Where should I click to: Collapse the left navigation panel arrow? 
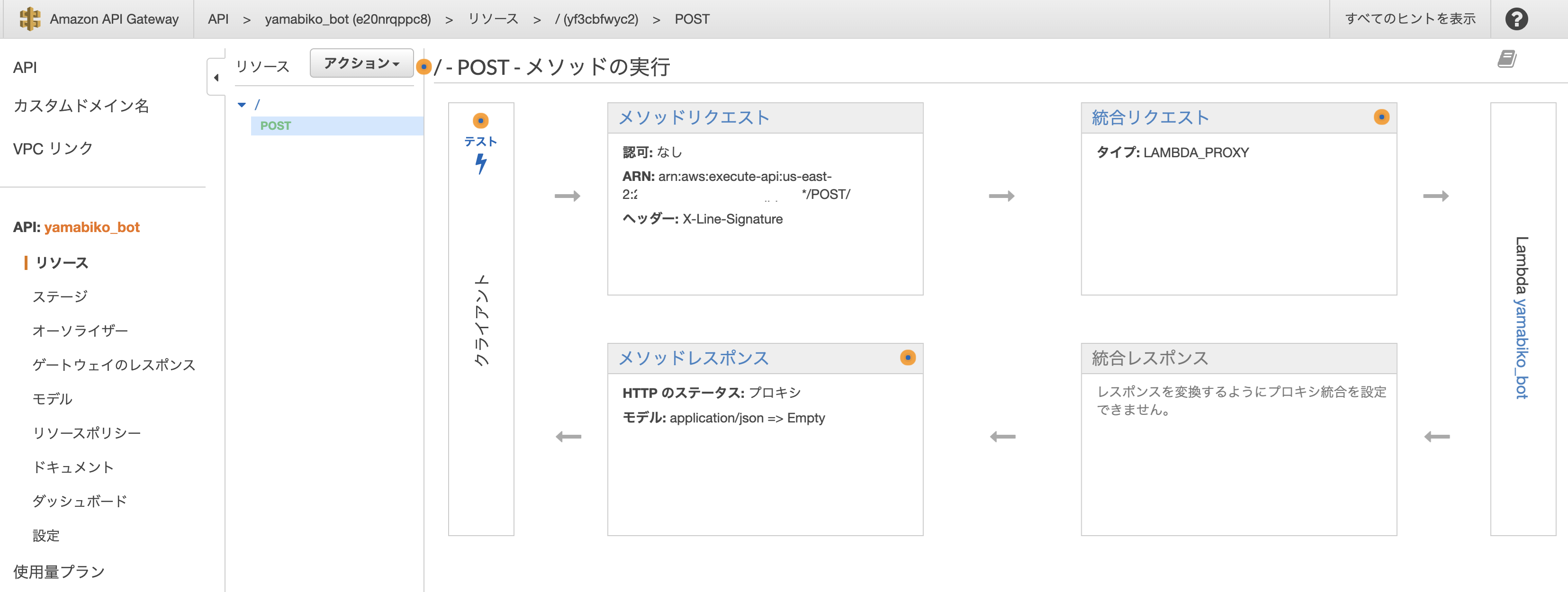click(216, 77)
